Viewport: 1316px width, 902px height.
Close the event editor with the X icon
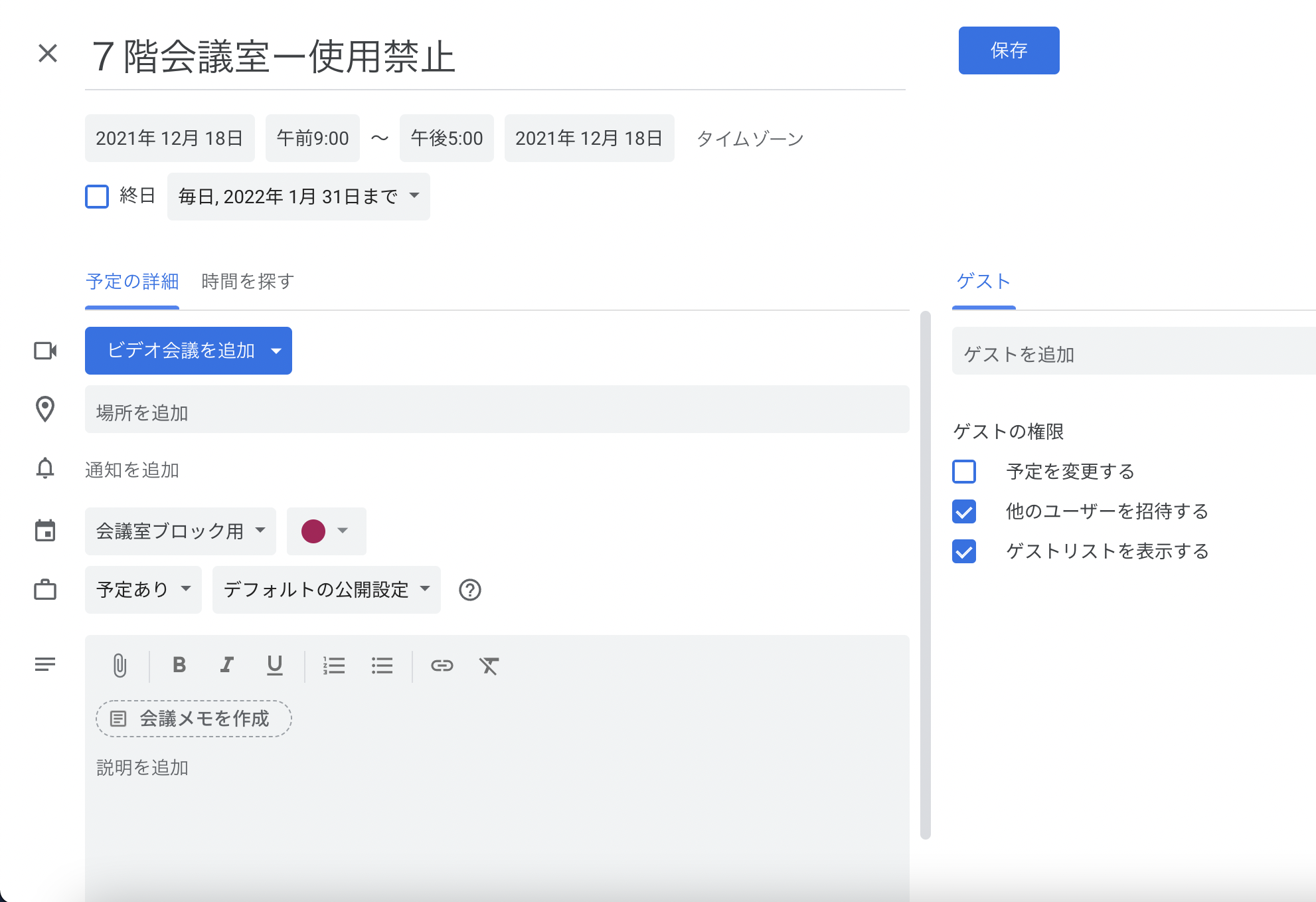click(48, 53)
